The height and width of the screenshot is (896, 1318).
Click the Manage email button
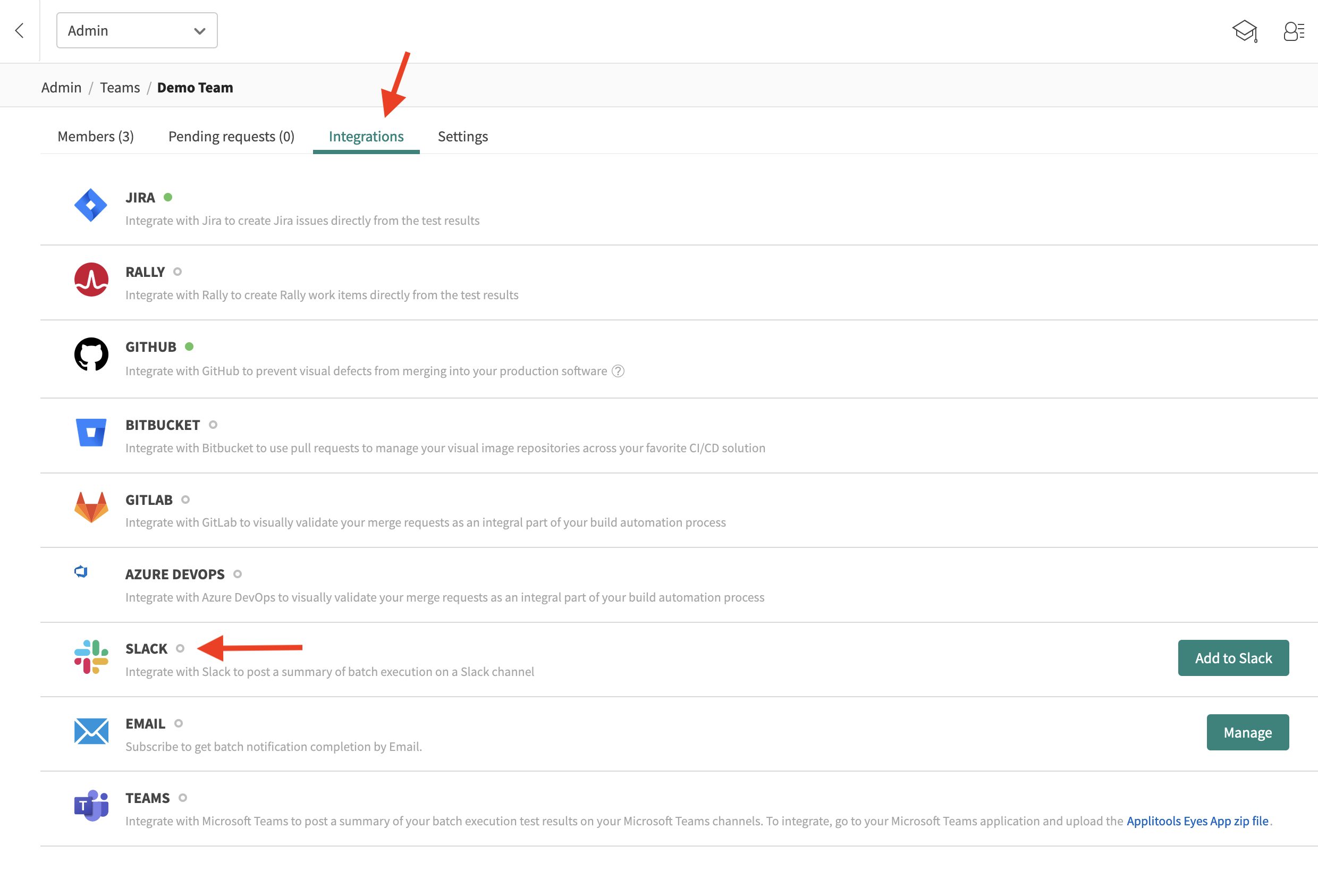click(1247, 731)
